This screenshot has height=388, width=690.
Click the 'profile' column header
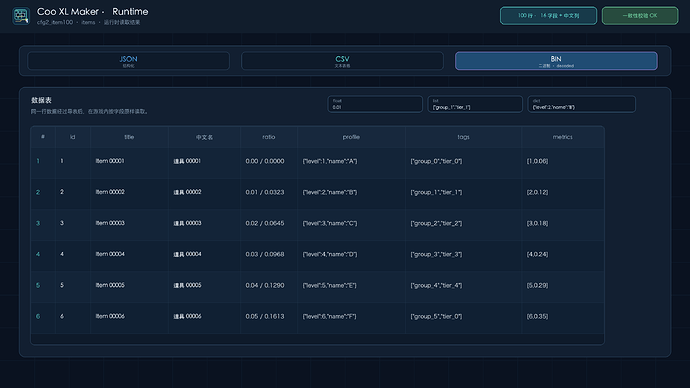coord(351,137)
